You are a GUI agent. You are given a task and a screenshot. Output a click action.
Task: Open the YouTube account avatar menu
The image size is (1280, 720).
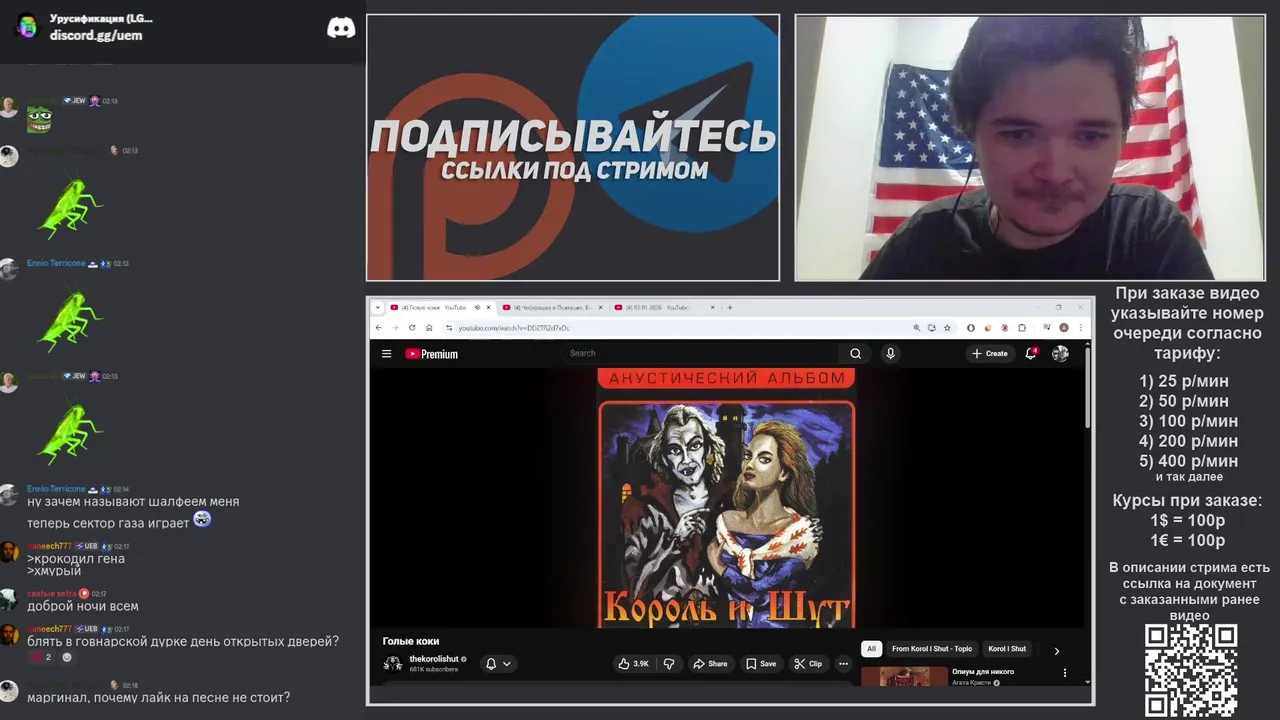(x=1060, y=353)
